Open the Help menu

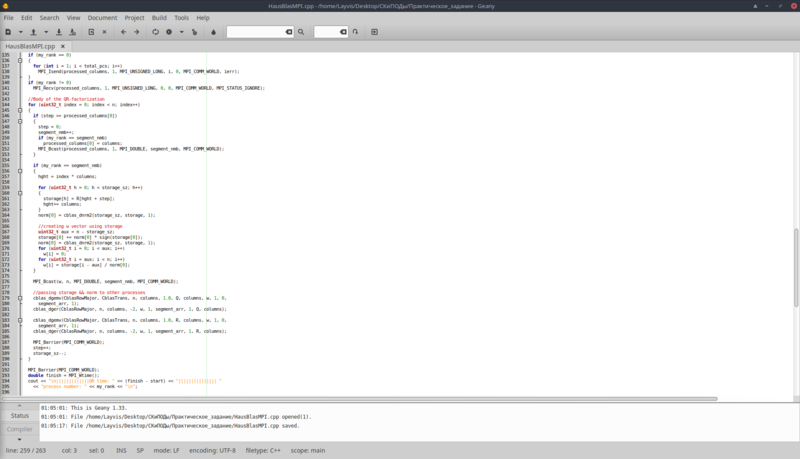203,18
